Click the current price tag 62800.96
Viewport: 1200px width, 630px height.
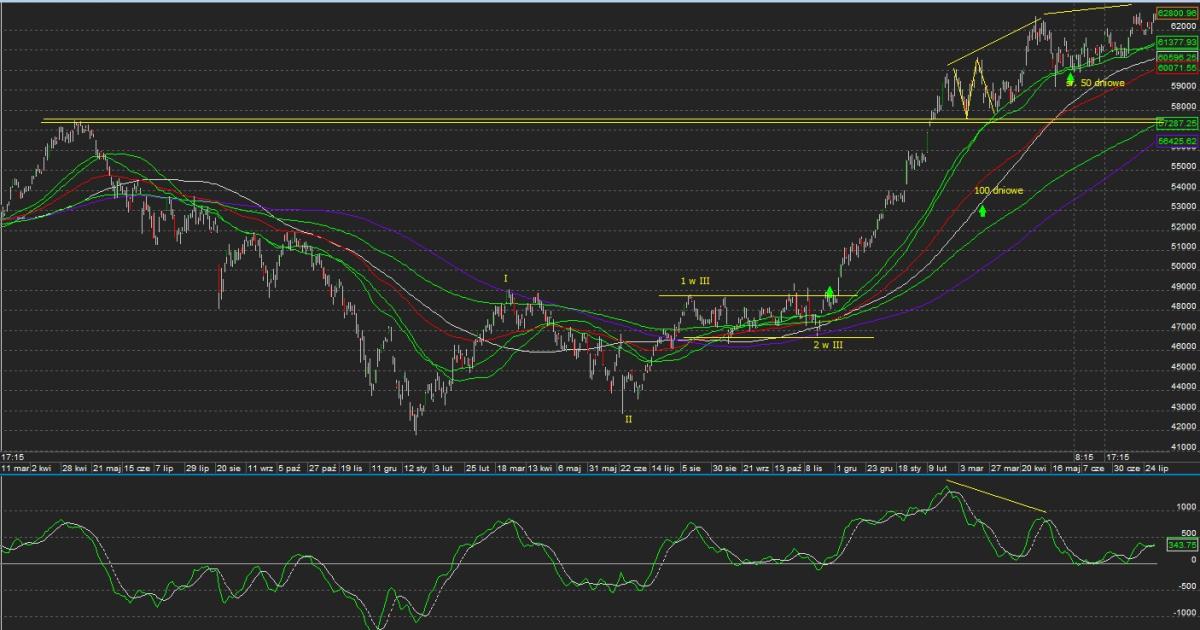(1176, 12)
